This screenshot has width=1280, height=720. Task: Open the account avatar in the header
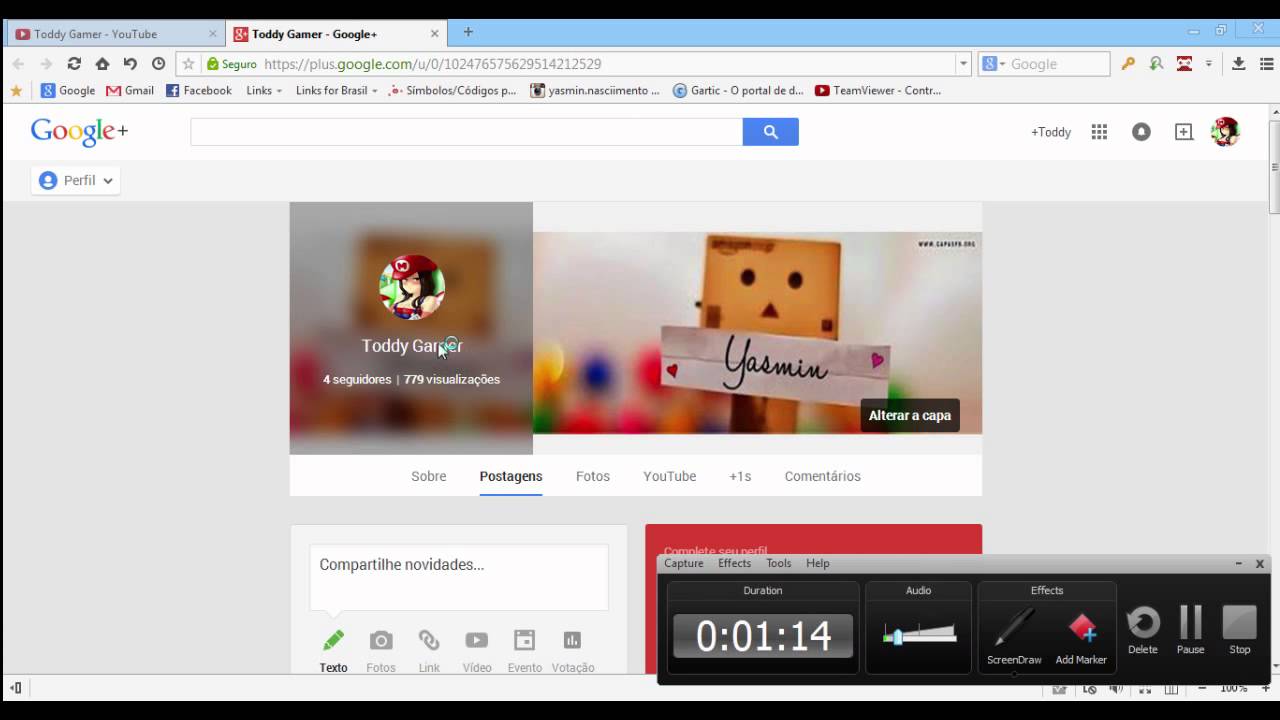pos(1225,131)
